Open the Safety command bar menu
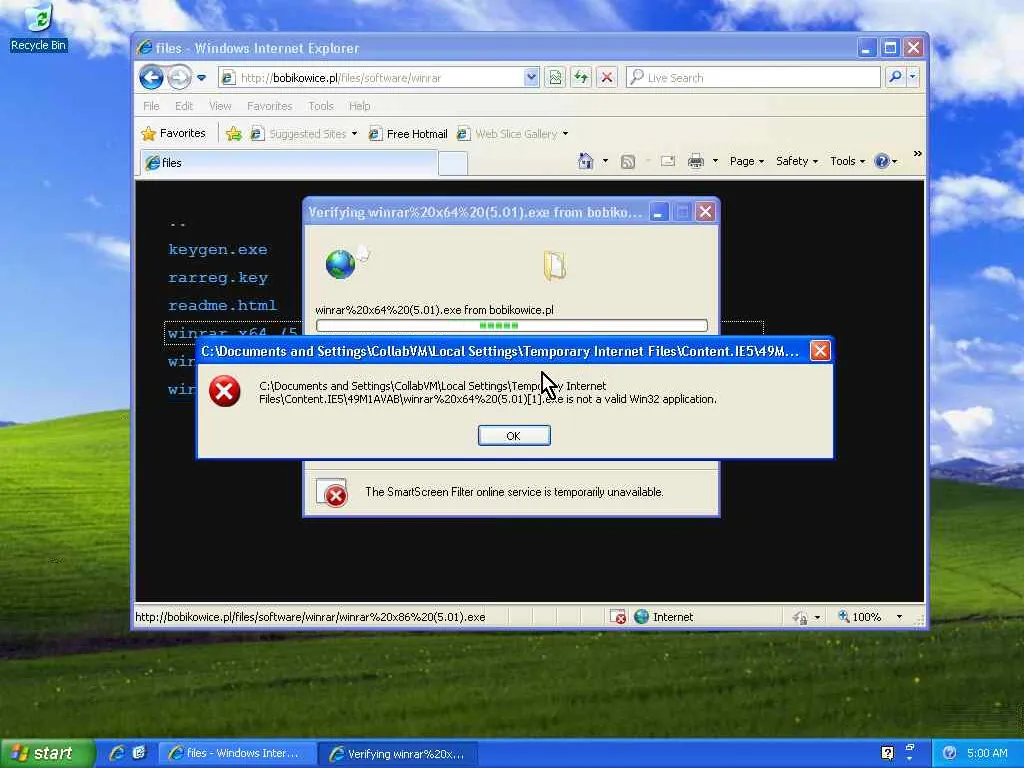 click(797, 161)
